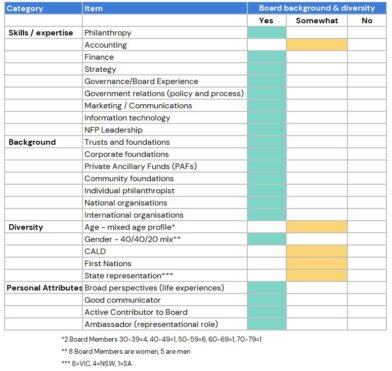Select the Diversity category cell

43,227
